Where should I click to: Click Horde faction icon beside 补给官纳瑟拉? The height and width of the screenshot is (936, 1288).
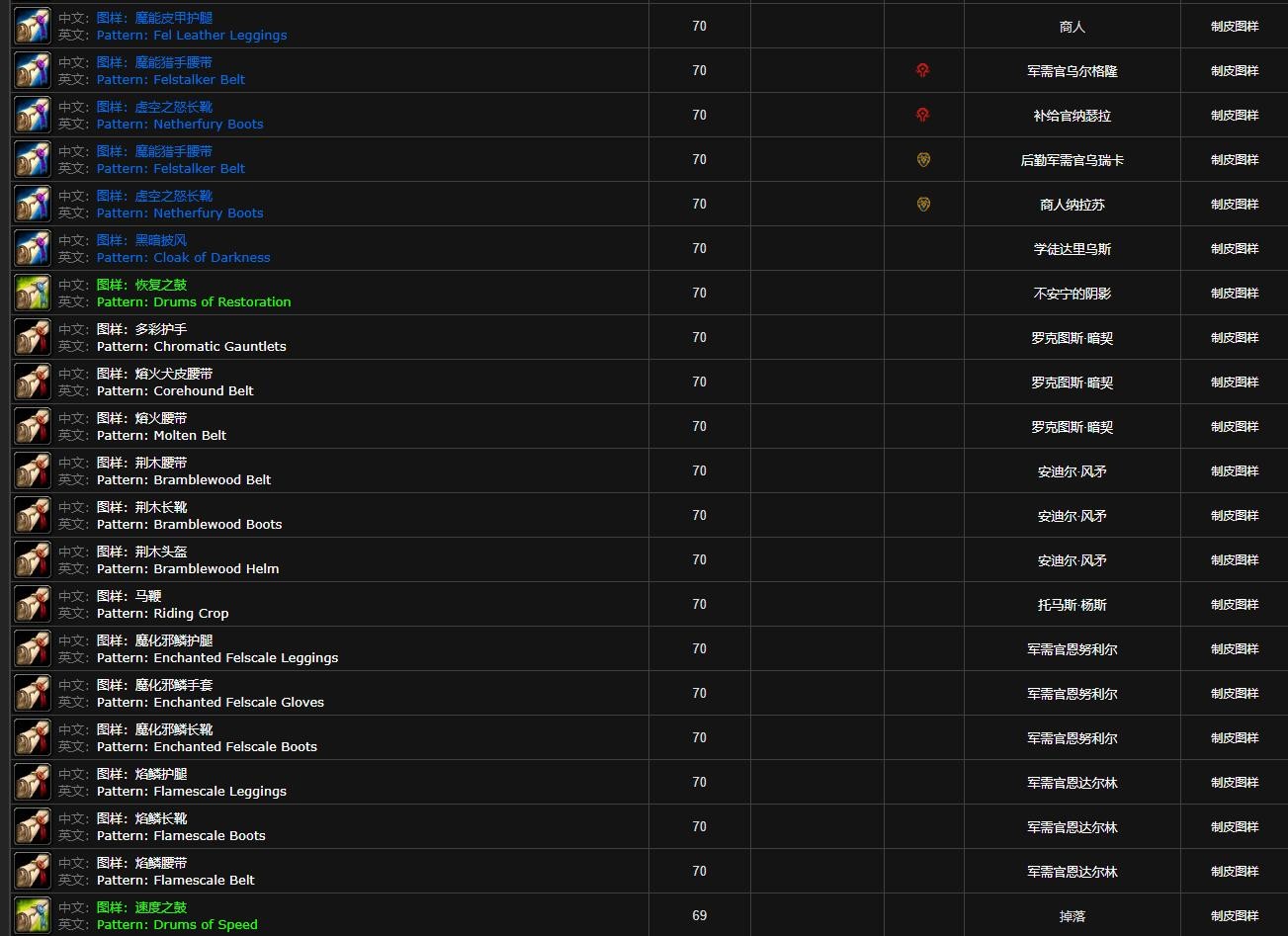pyautogui.click(x=922, y=116)
